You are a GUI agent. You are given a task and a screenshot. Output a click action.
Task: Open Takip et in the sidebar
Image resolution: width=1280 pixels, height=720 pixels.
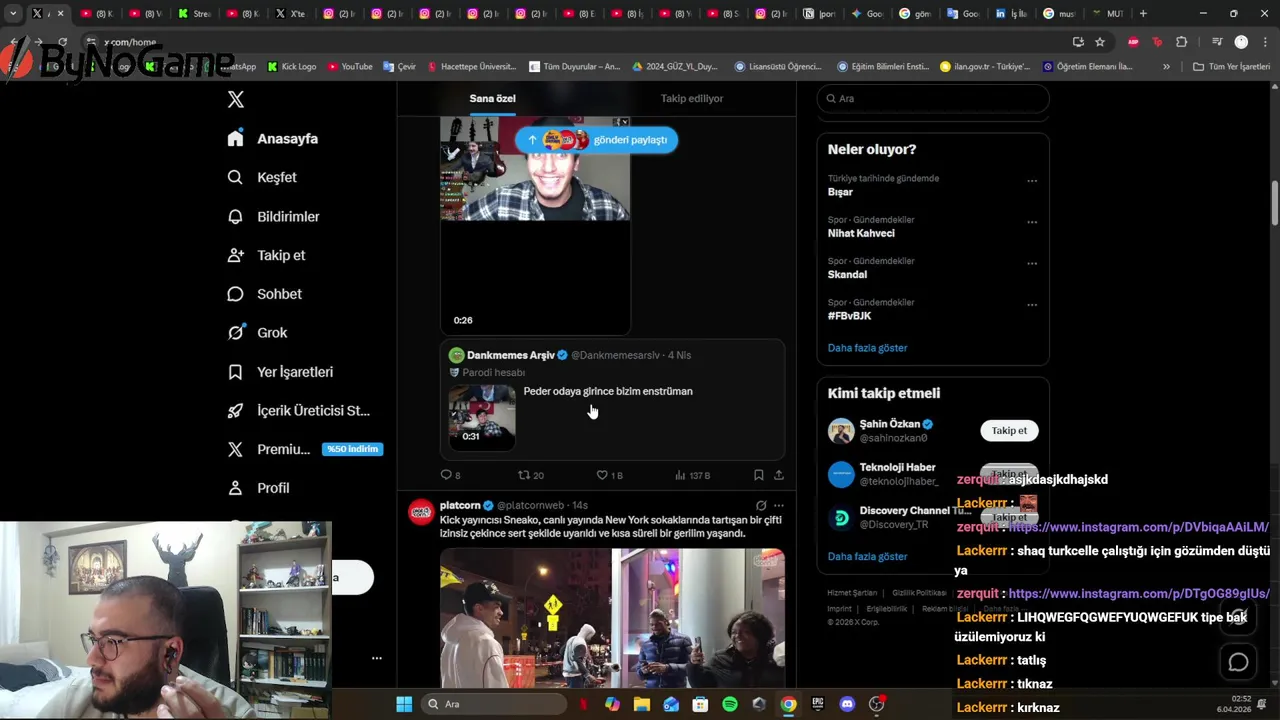[266, 255]
